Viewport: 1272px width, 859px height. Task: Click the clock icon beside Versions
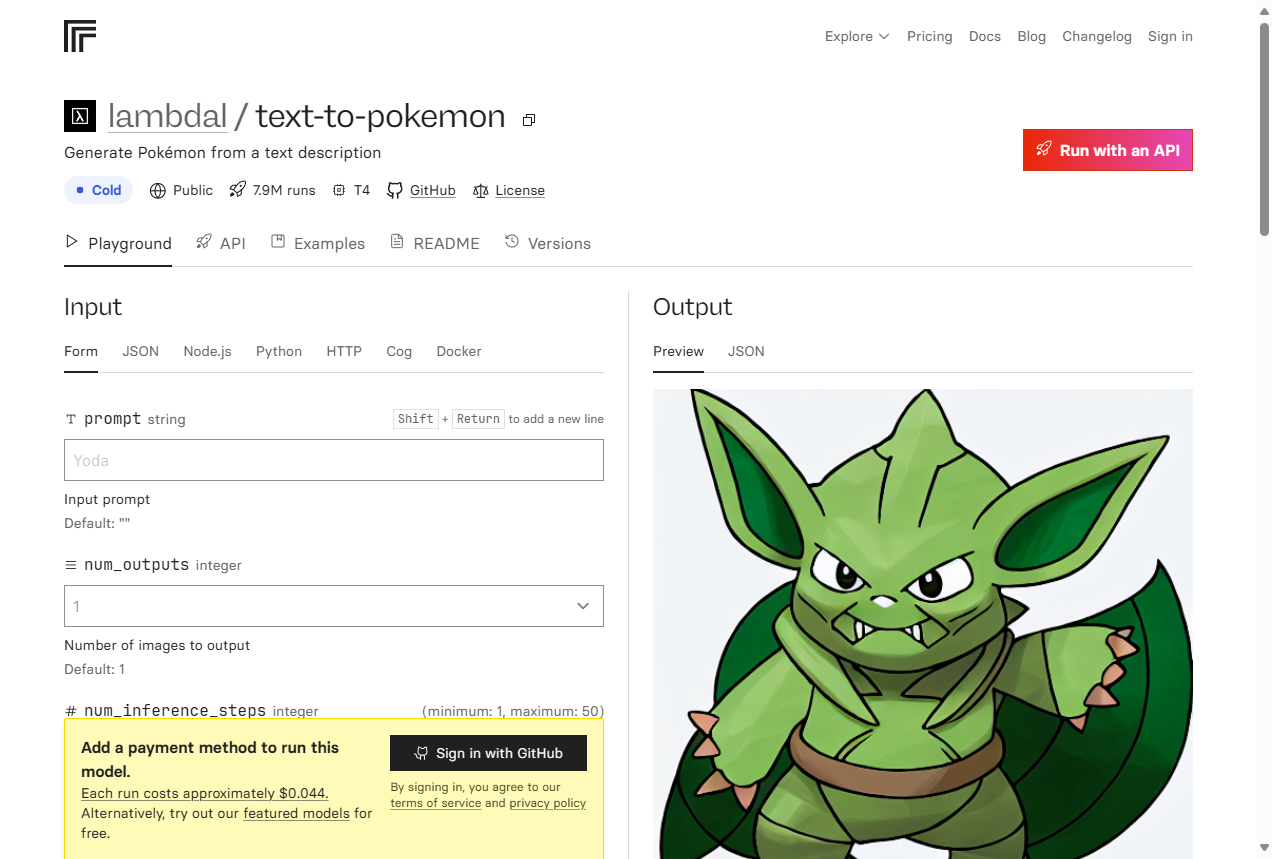pyautogui.click(x=510, y=242)
